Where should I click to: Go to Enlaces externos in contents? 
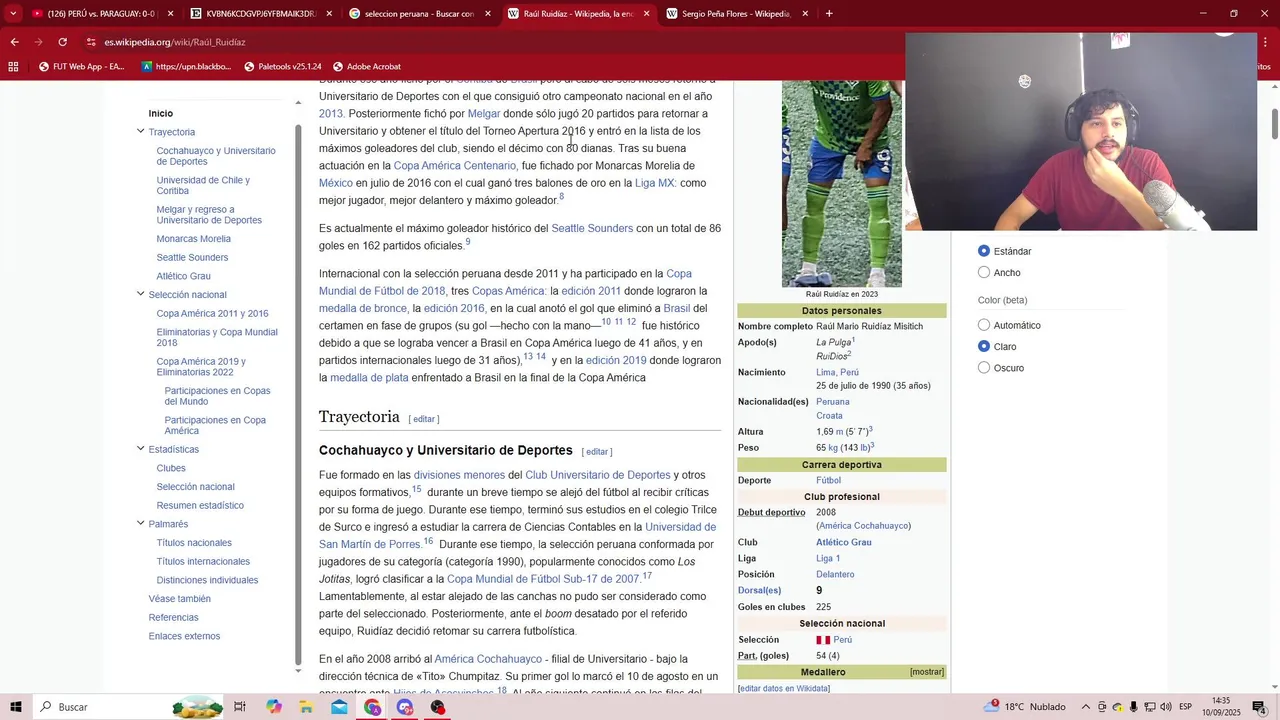[x=184, y=636]
